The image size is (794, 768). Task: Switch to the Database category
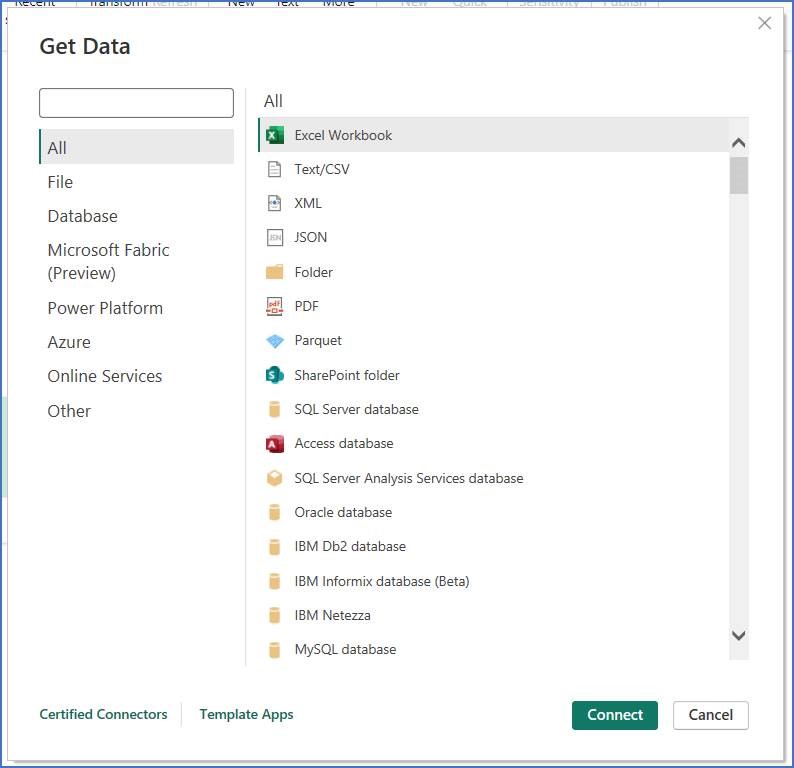pyautogui.click(x=83, y=216)
